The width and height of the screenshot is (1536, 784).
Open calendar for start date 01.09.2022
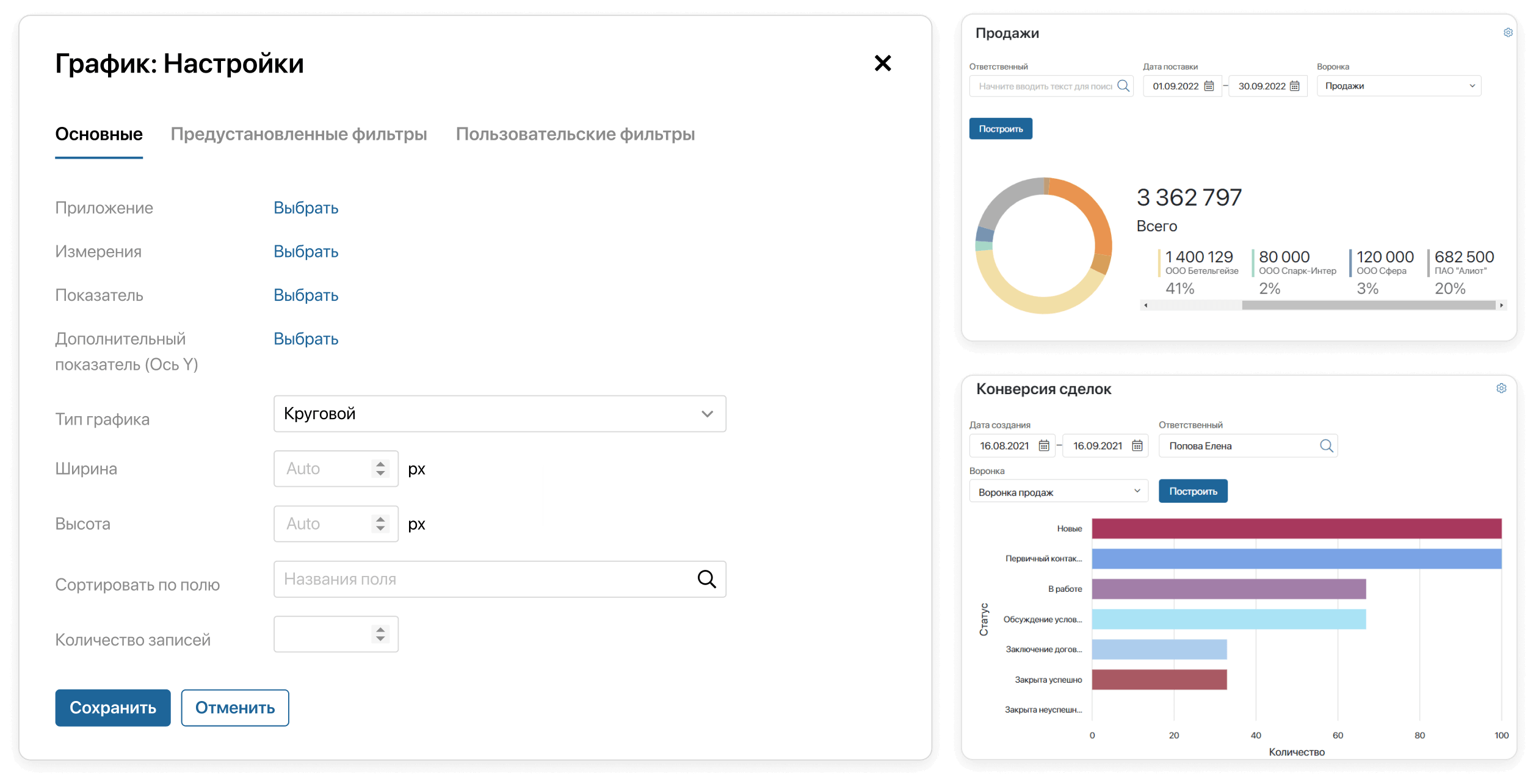(1209, 86)
